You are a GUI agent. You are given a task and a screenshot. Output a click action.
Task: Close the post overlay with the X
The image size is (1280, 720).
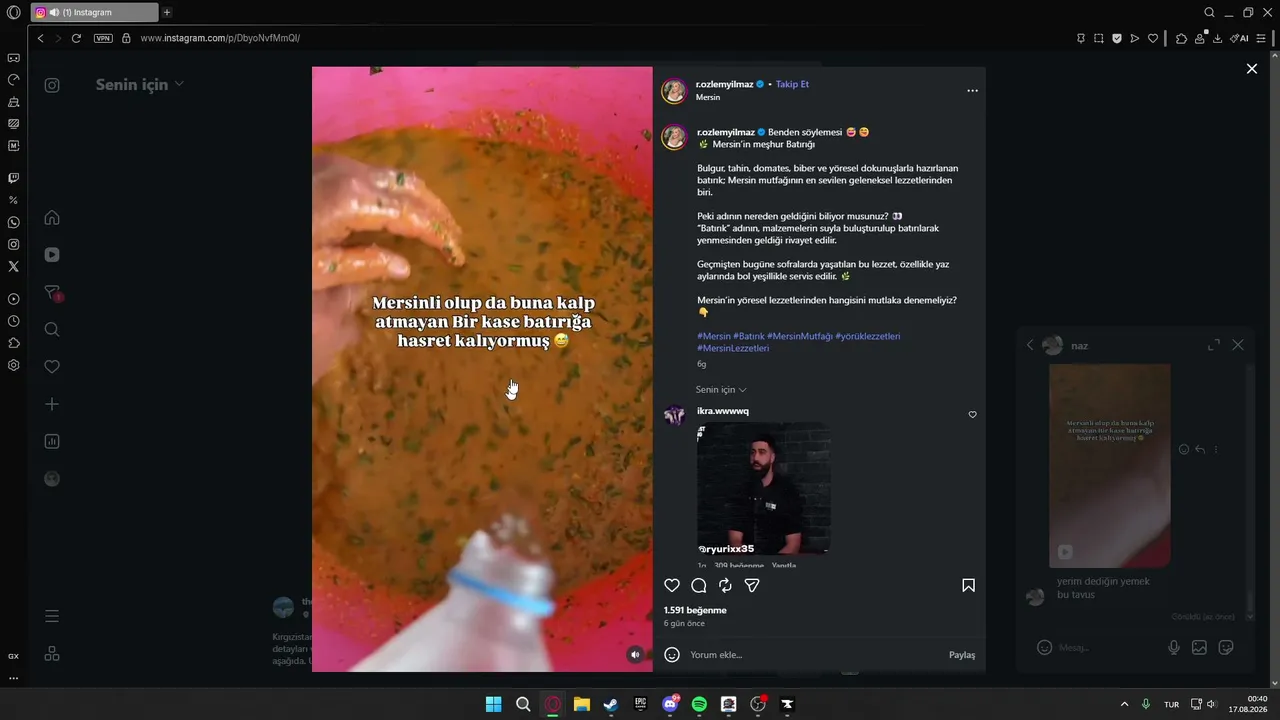pos(1251,69)
